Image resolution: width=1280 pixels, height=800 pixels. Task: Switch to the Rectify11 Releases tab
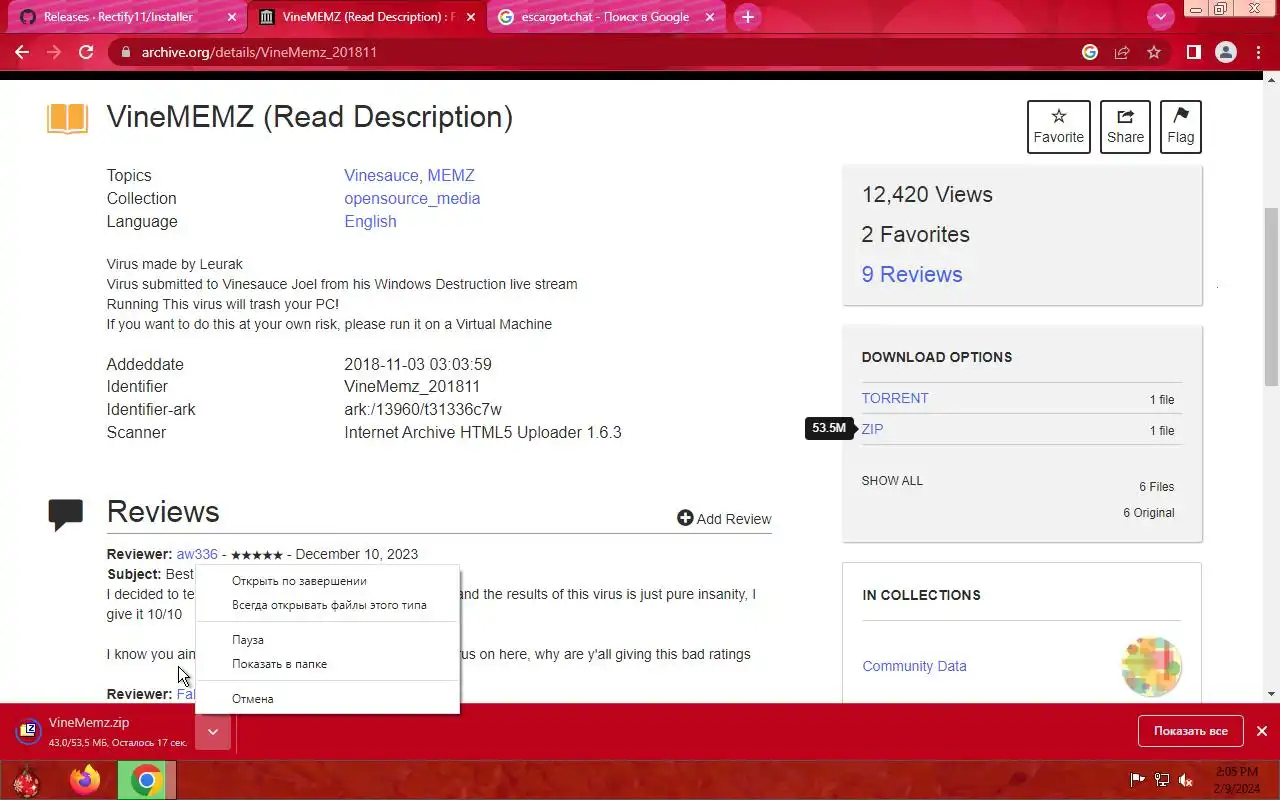(x=124, y=17)
